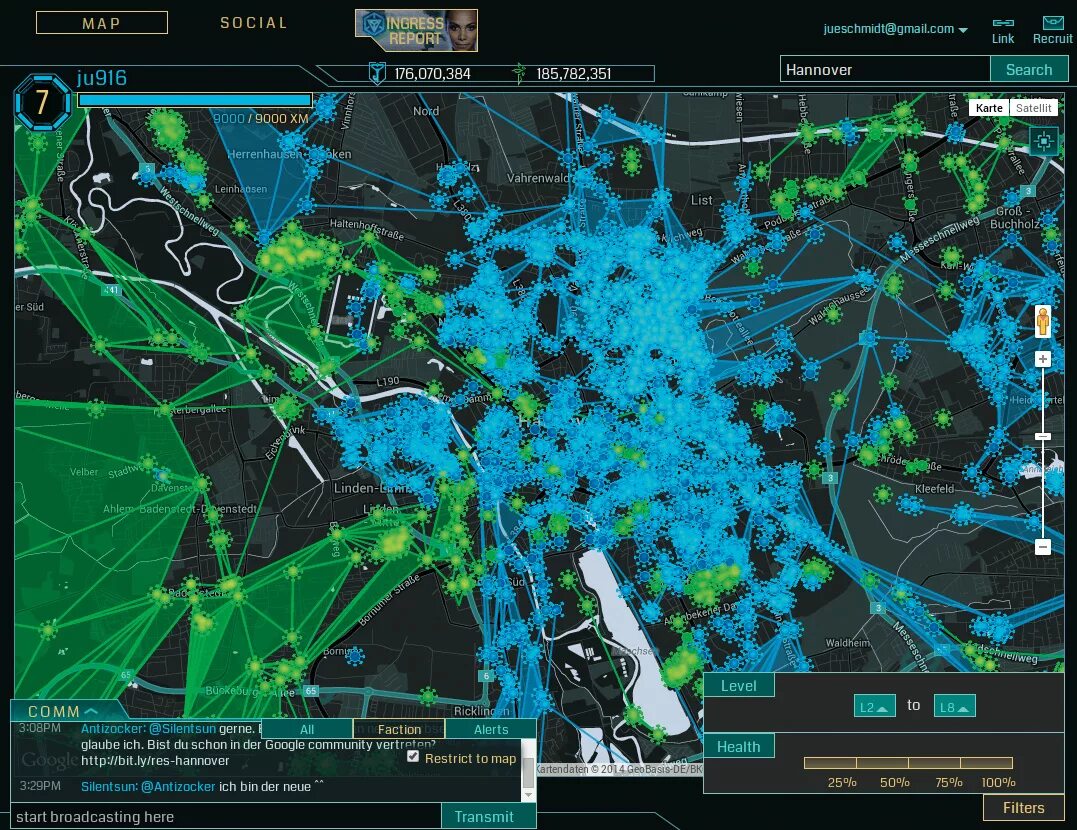Viewport: 1077px width, 830px height.
Task: Click the Transmit button
Action: pyautogui.click(x=484, y=816)
